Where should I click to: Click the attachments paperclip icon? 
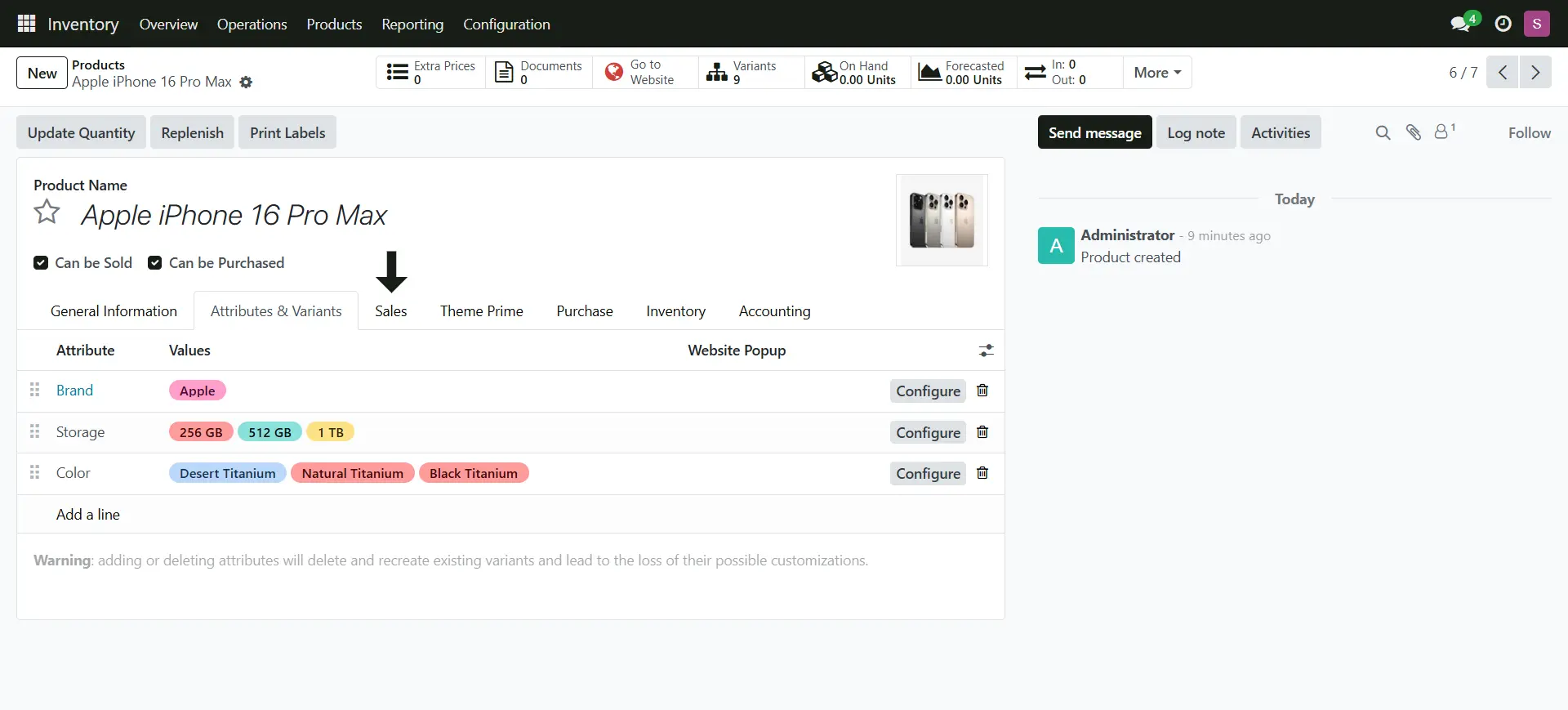click(1413, 132)
